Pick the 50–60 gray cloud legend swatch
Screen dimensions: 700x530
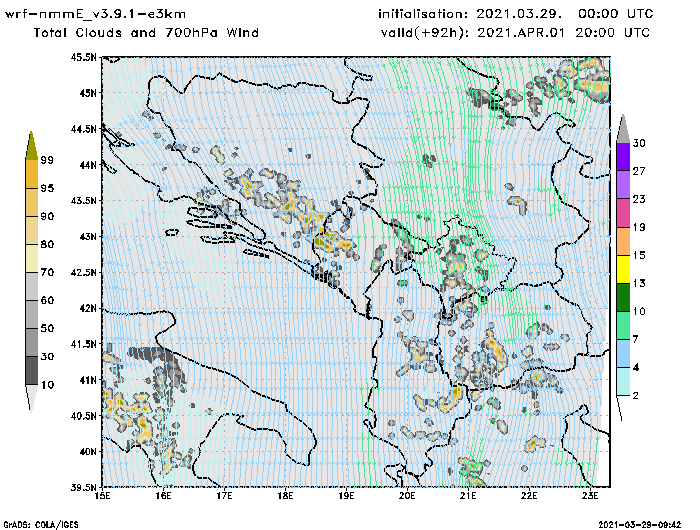click(x=32, y=315)
